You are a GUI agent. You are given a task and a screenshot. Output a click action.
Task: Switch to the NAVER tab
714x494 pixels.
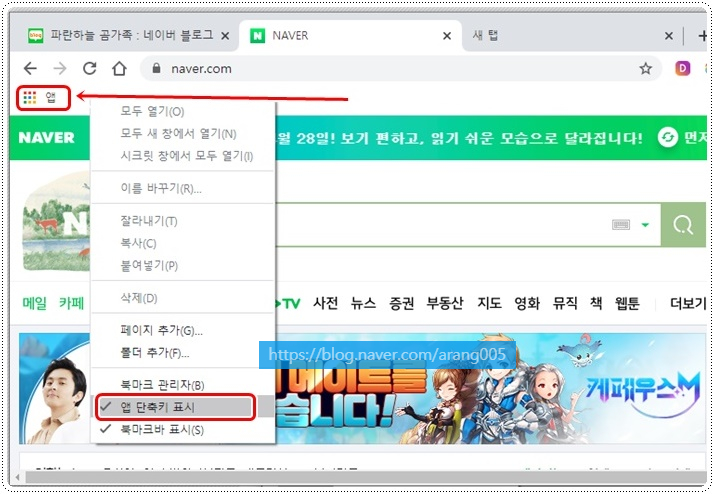(x=351, y=35)
